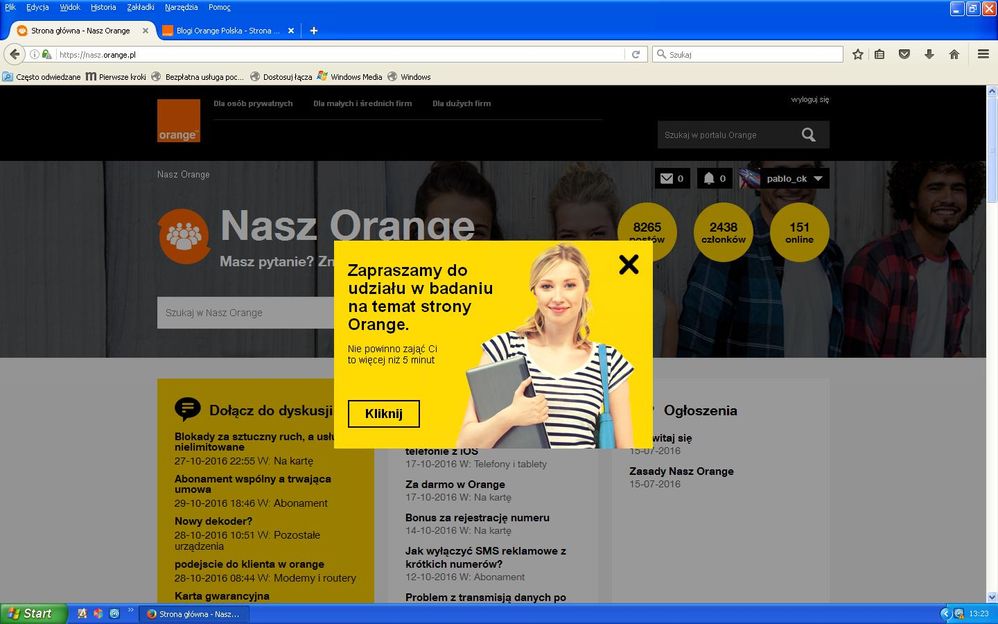Open 'Nowy dekoder?' discussion link
The image size is (998, 624).
tap(213, 521)
